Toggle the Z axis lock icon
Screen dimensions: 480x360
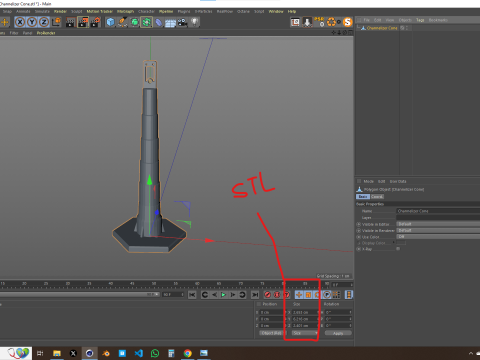point(44,22)
